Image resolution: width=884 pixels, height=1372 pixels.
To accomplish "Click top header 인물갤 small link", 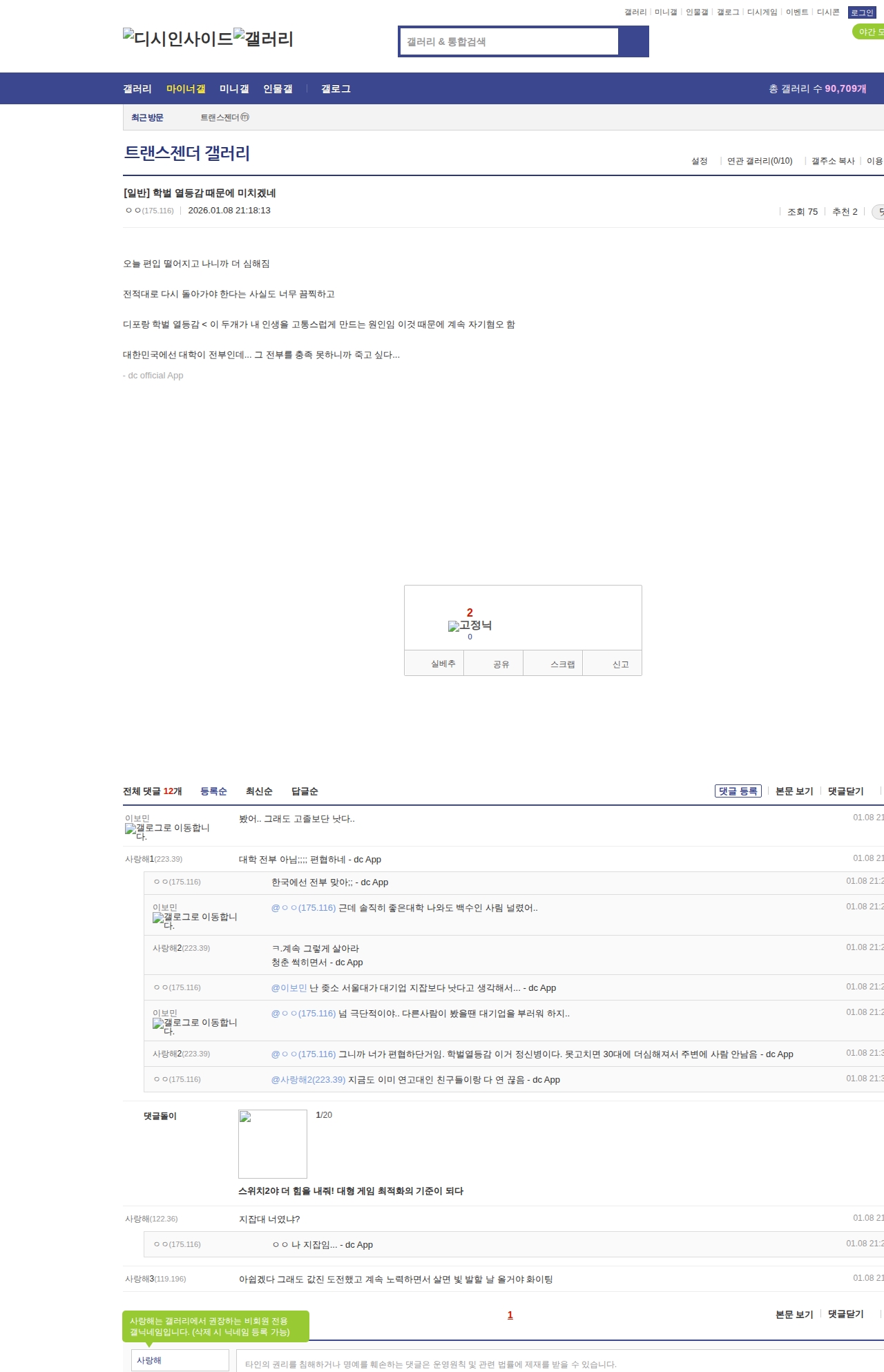I will coord(697,12).
